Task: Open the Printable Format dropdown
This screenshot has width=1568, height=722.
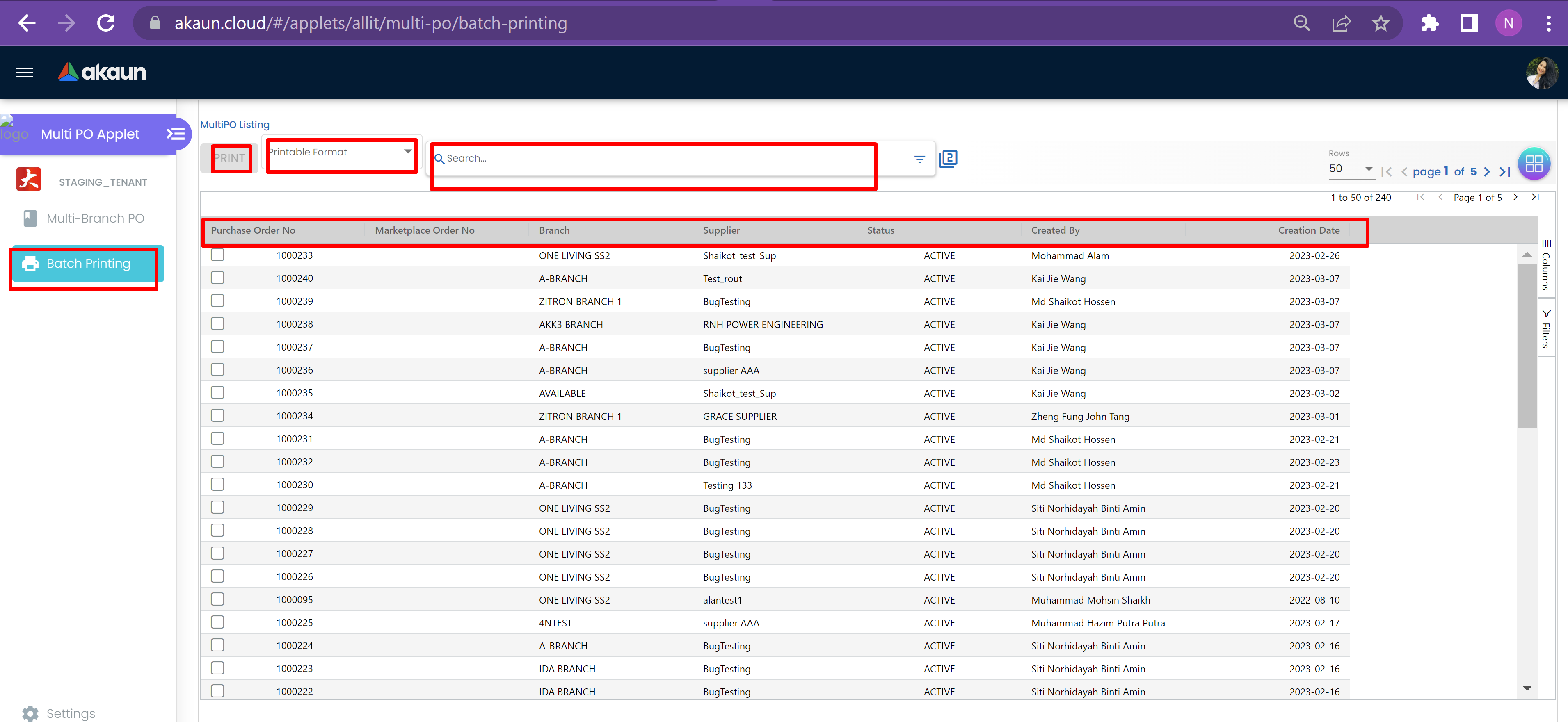Action: coord(341,152)
